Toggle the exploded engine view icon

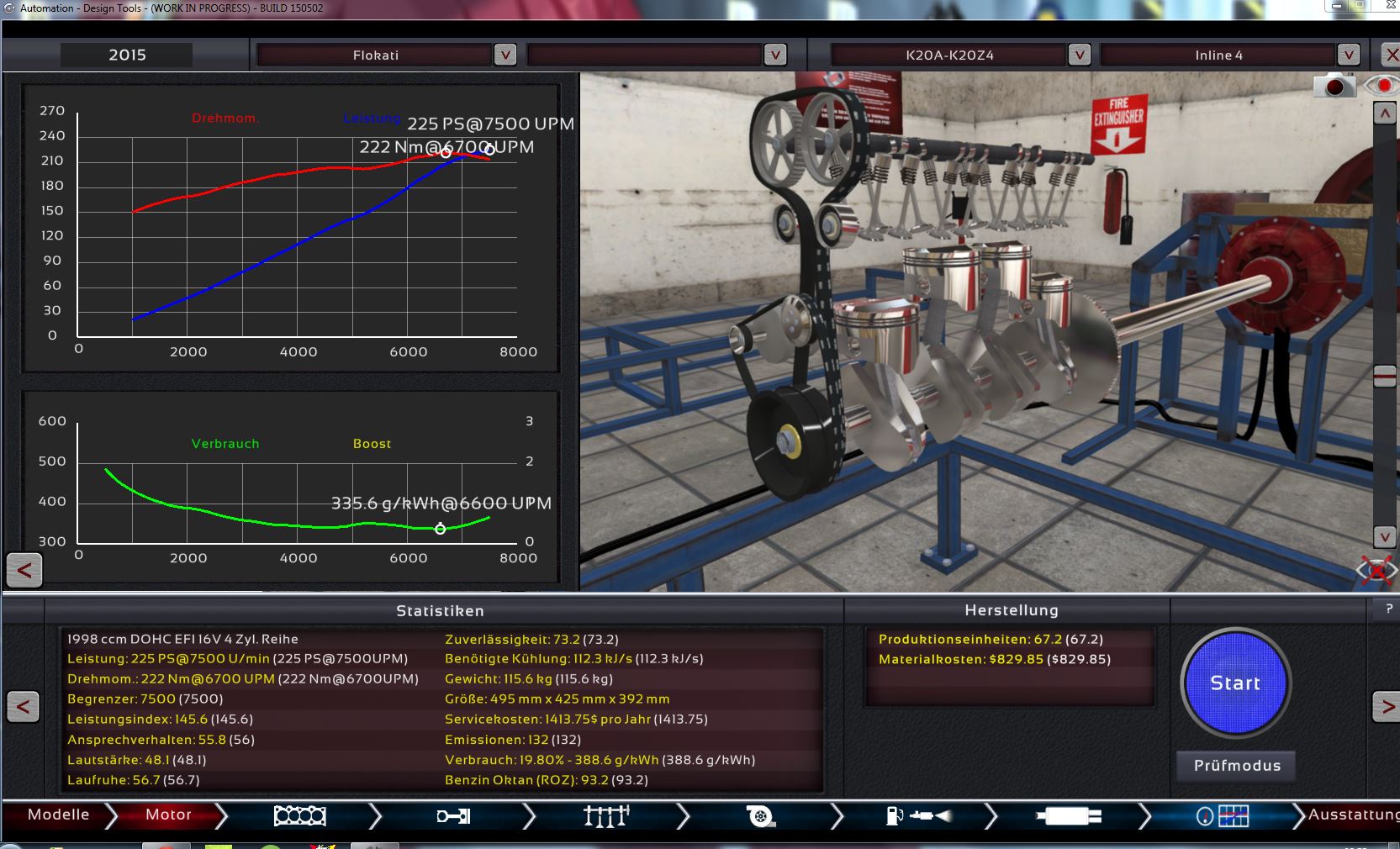1376,571
